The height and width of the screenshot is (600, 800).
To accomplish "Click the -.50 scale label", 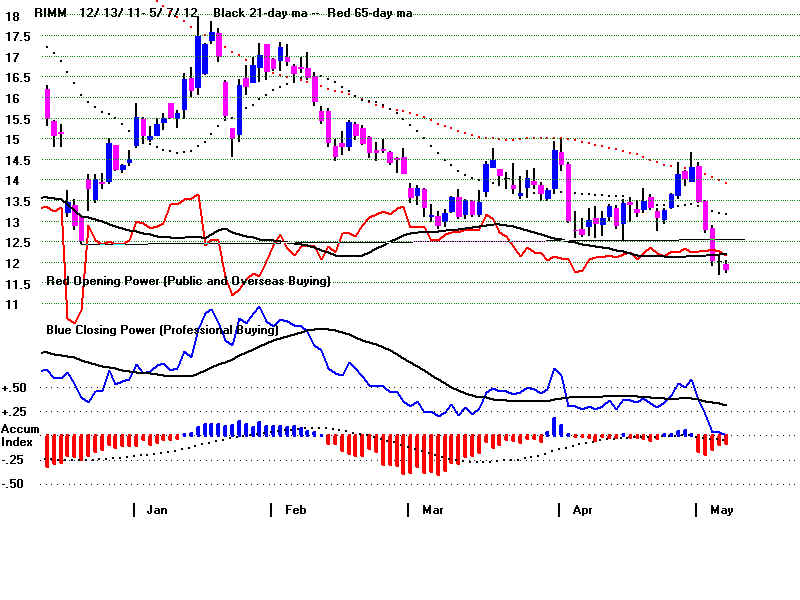I will point(13,484).
